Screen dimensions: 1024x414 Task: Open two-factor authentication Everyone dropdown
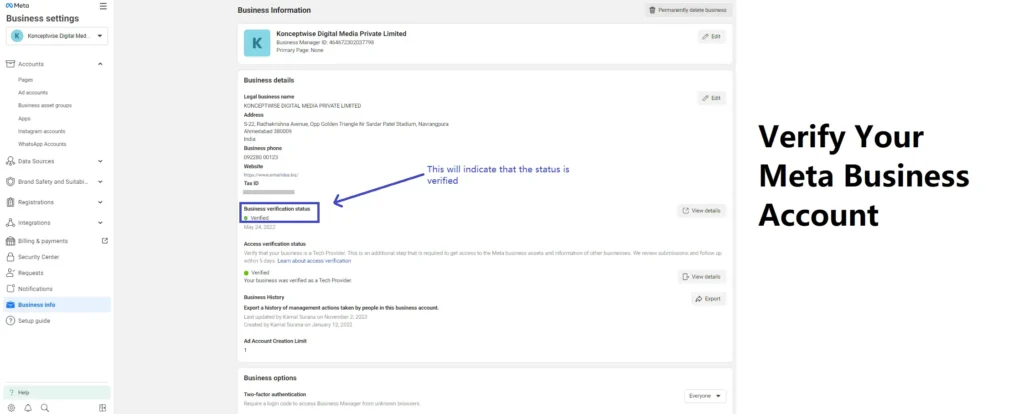[705, 396]
